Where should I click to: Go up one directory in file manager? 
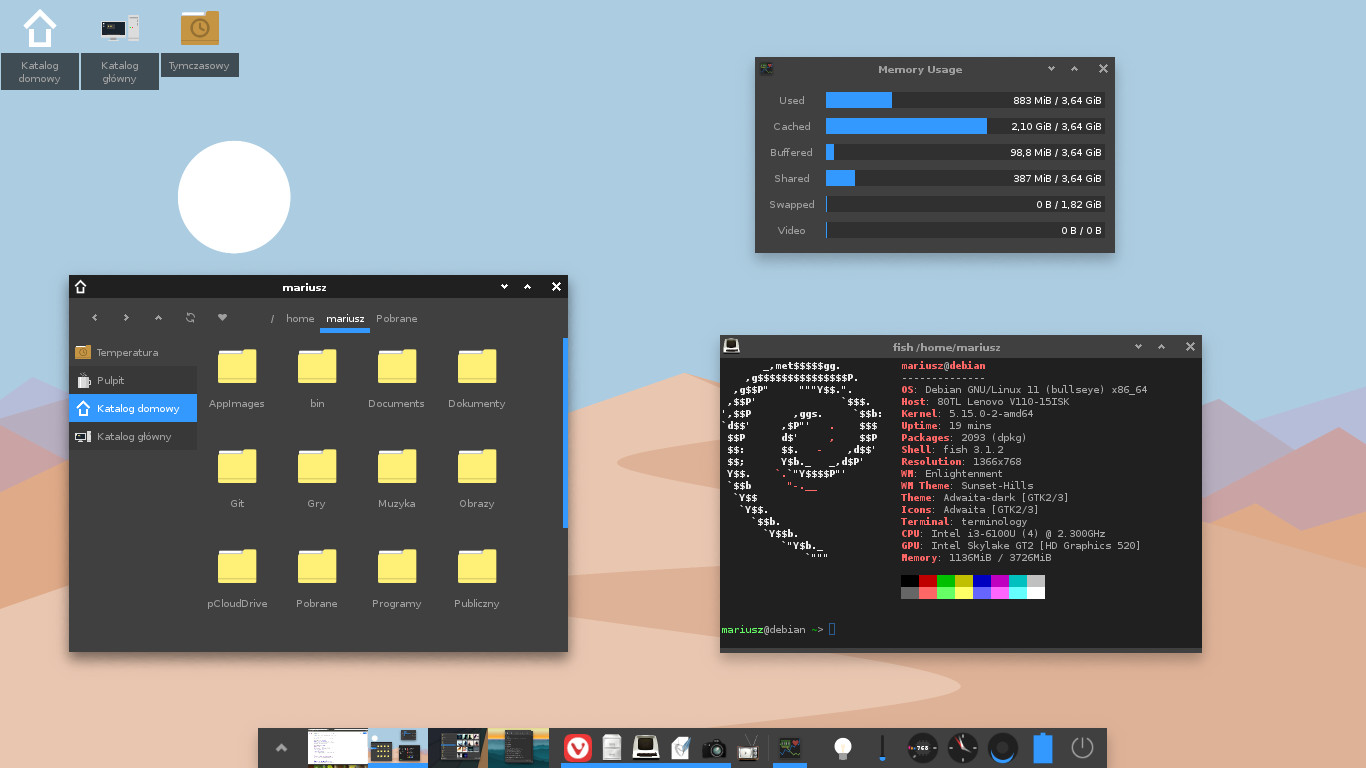158,318
